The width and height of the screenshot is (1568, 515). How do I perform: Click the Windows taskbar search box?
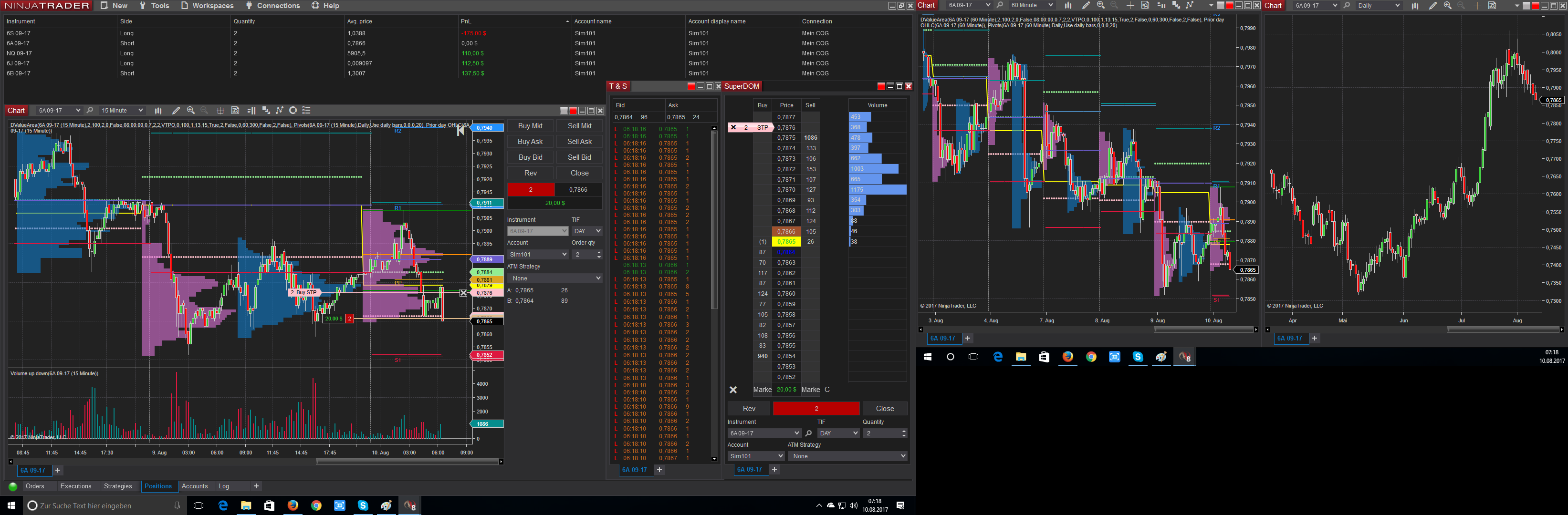[x=104, y=505]
